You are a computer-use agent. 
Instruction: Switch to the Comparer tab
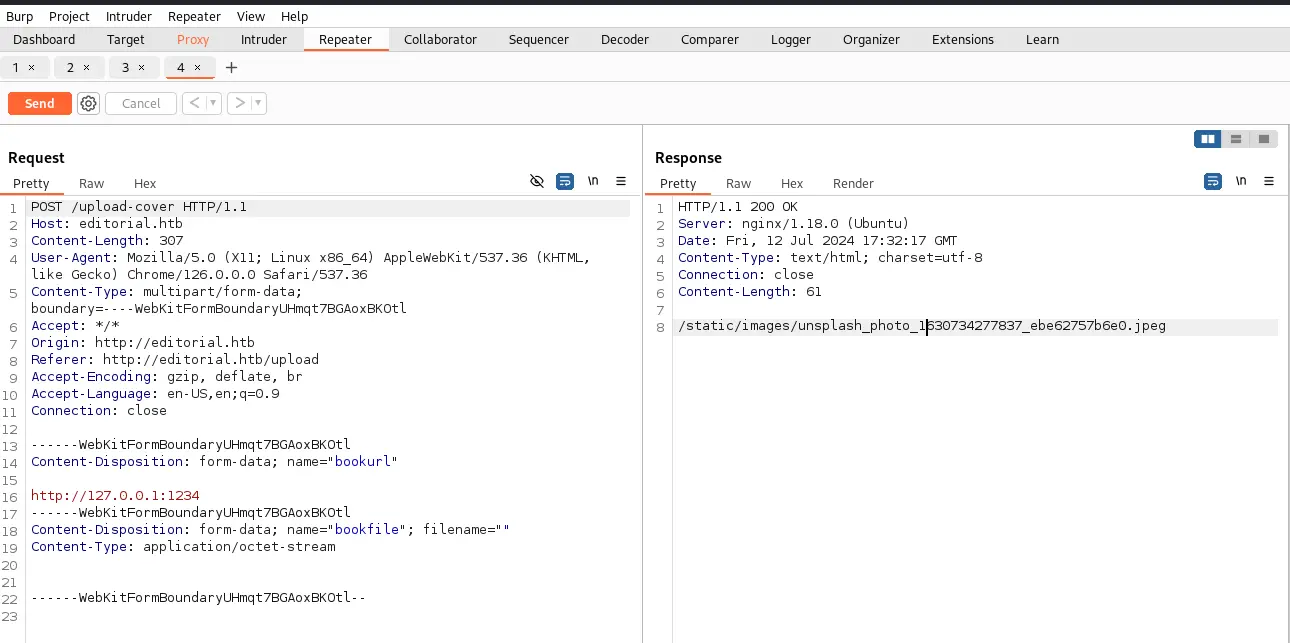pyautogui.click(x=710, y=40)
